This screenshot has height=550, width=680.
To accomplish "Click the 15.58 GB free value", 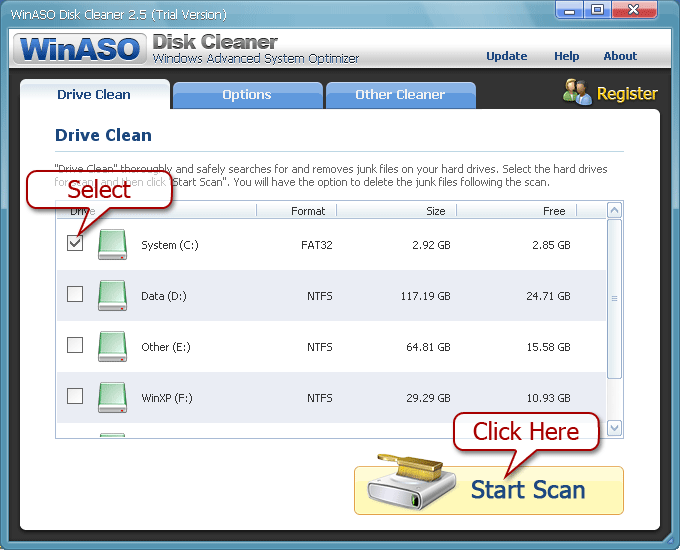I will click(x=548, y=347).
